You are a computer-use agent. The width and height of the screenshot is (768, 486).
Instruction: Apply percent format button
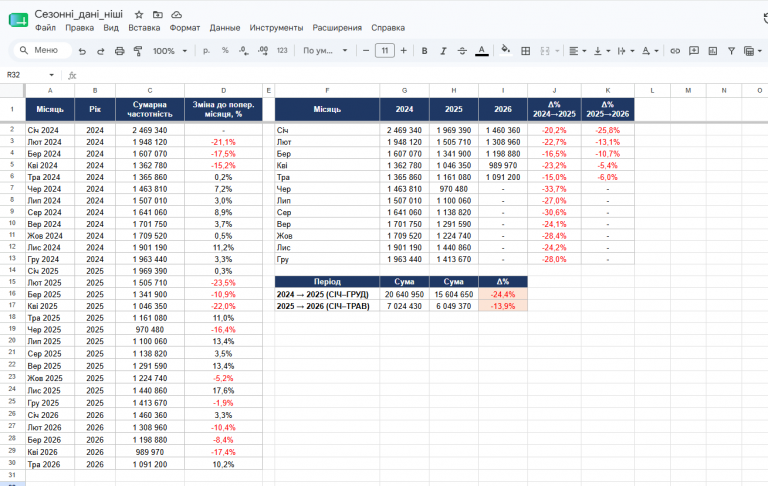[225, 50]
